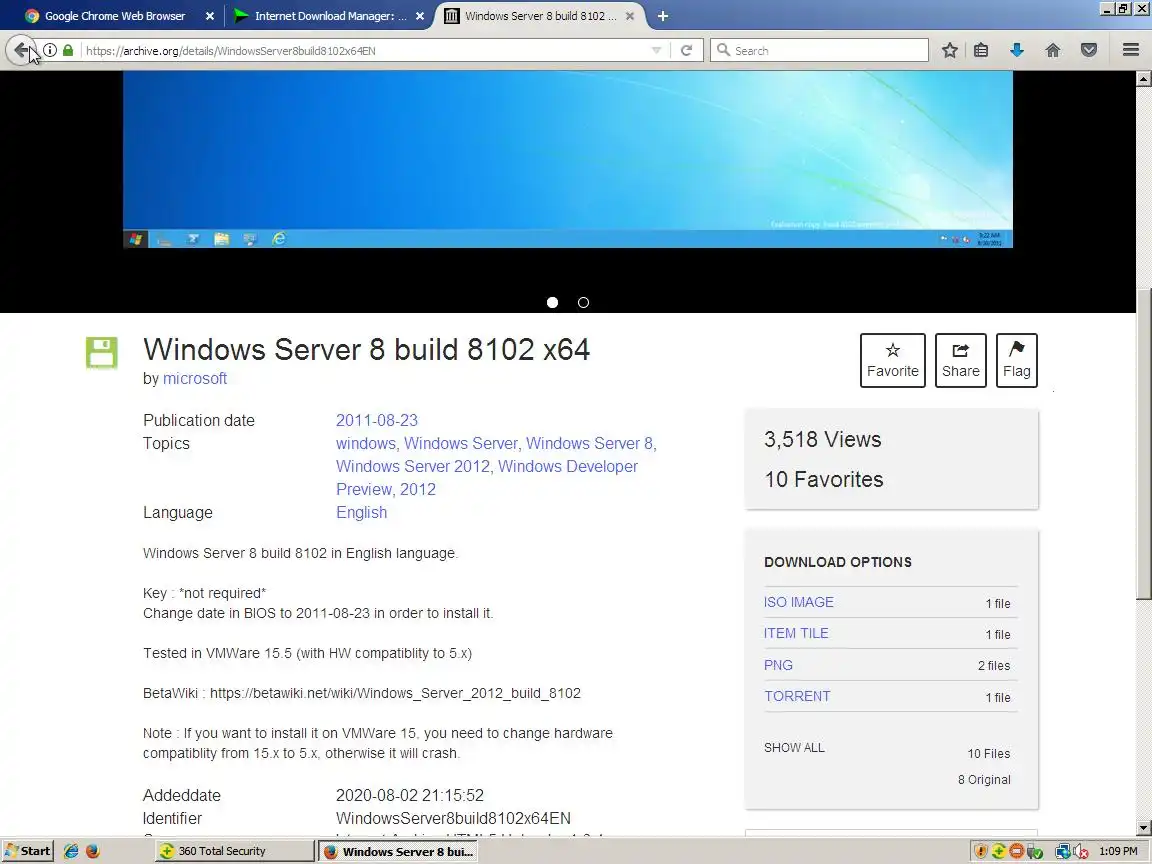1152x864 pixels.
Task: Close the Internet Download Manager tab
Action: (x=420, y=15)
